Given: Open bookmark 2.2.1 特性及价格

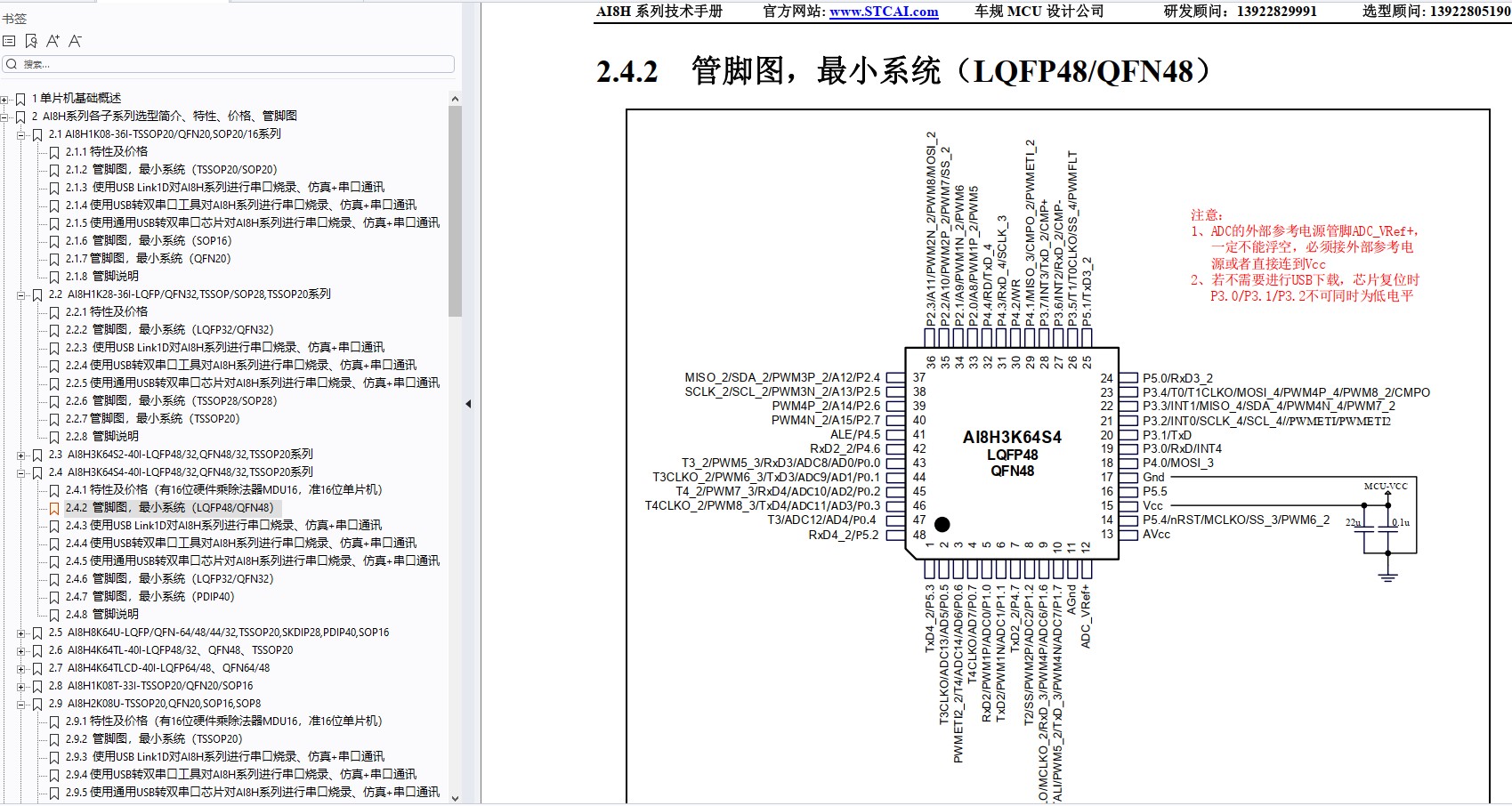Looking at the screenshot, I should click(x=107, y=311).
